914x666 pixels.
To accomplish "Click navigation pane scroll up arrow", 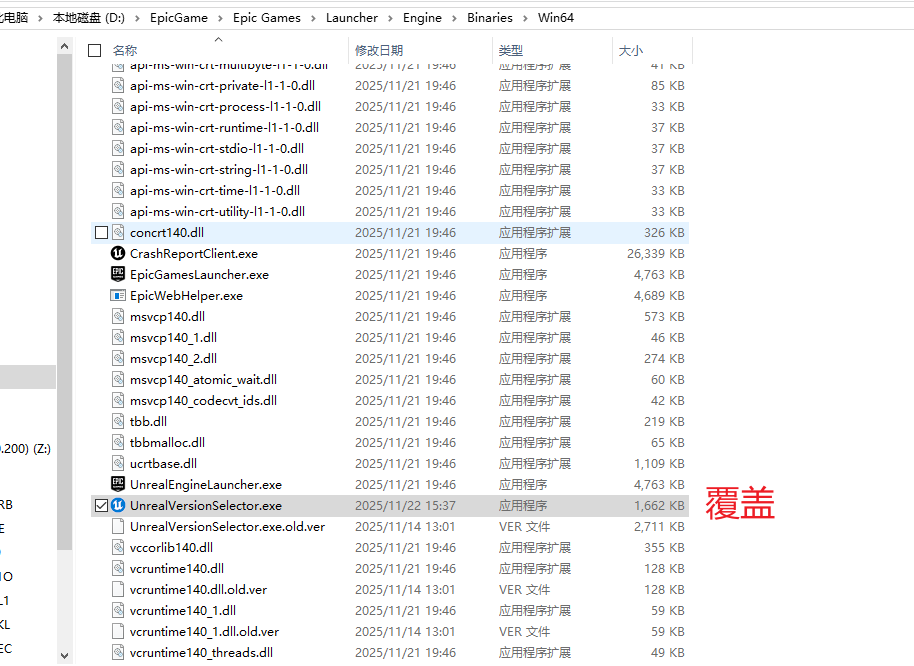I will click(x=65, y=46).
